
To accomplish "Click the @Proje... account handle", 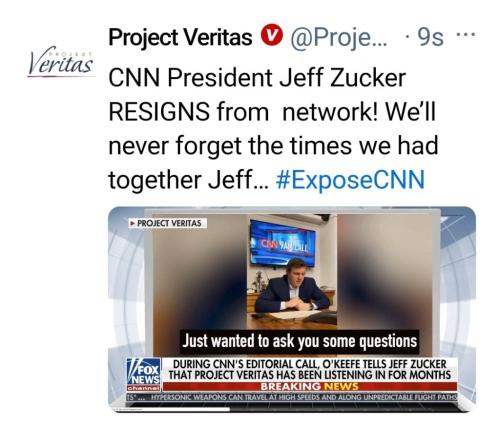I will (x=339, y=38).
